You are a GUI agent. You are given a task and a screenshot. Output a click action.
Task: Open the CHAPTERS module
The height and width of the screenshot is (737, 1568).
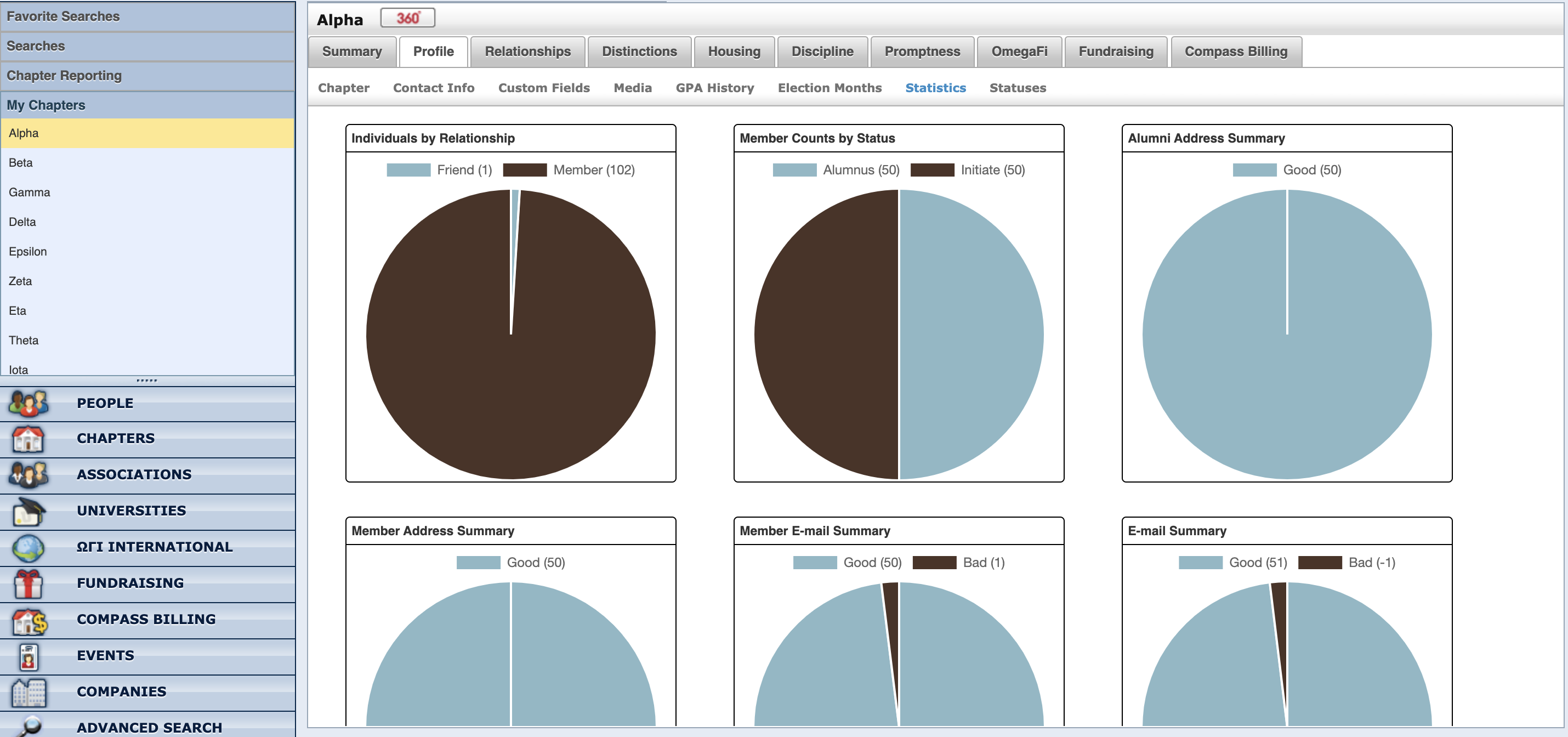[148, 439]
